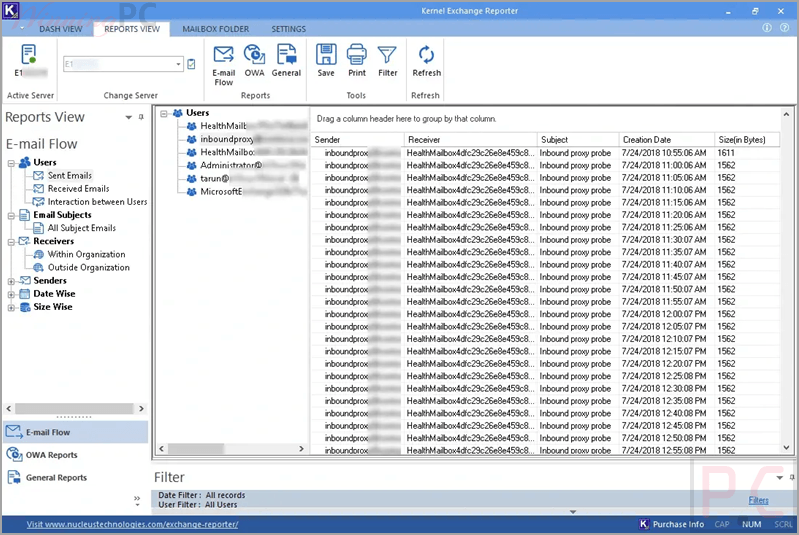Select E-mail Flow in bottom navigation
Image resolution: width=799 pixels, height=535 pixels.
pyautogui.click(x=75, y=432)
